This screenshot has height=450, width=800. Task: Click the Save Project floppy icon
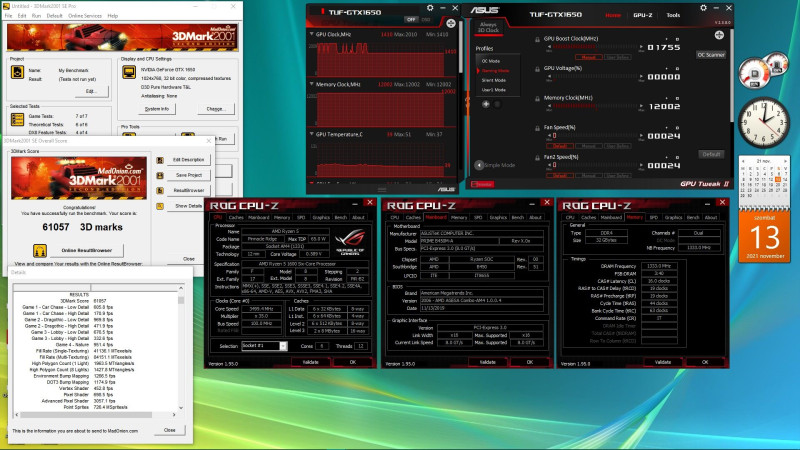160,175
